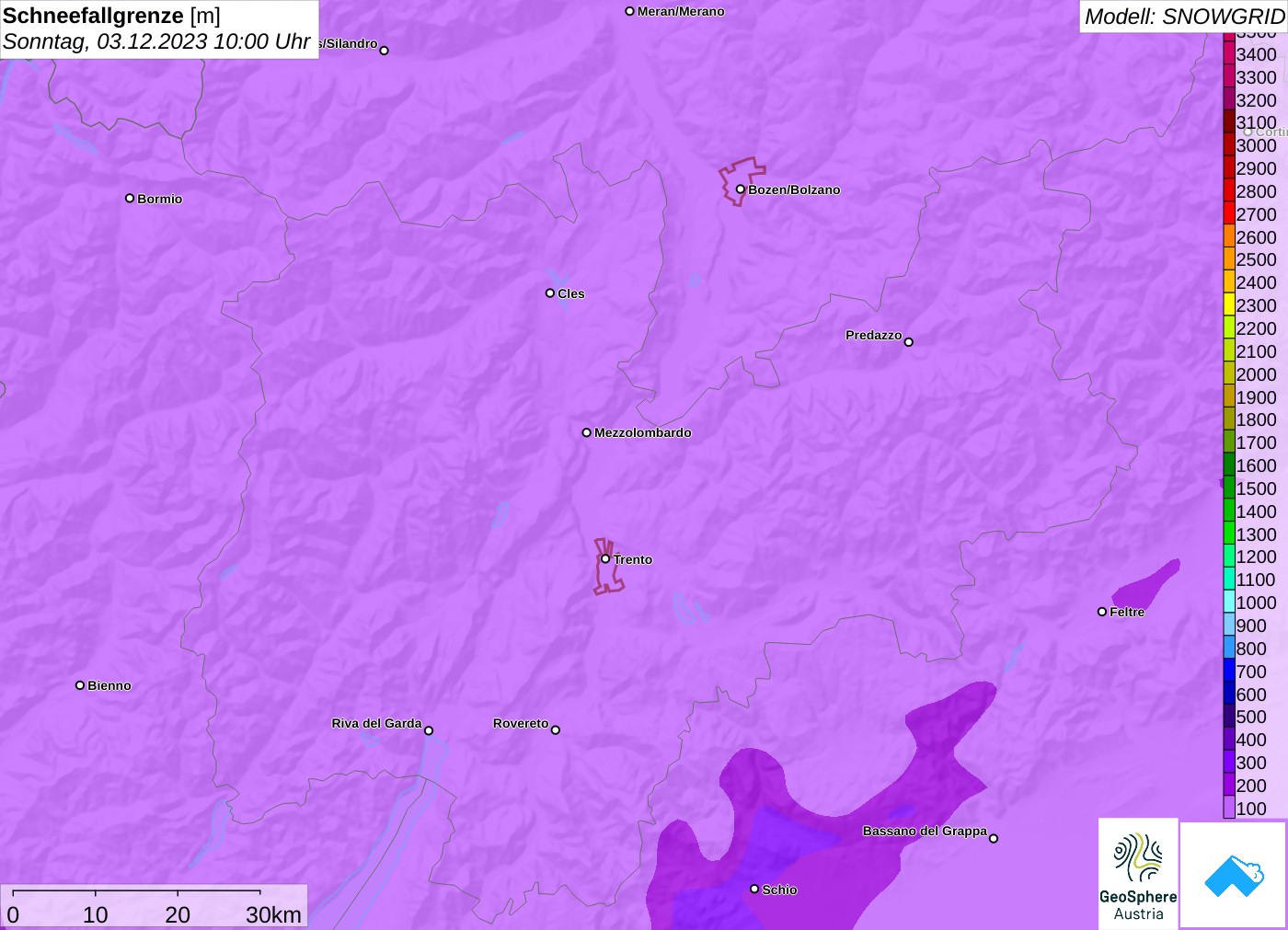This screenshot has width=1288, height=930.
Task: Select the 3400 m legend swatch
Action: 1229,53
